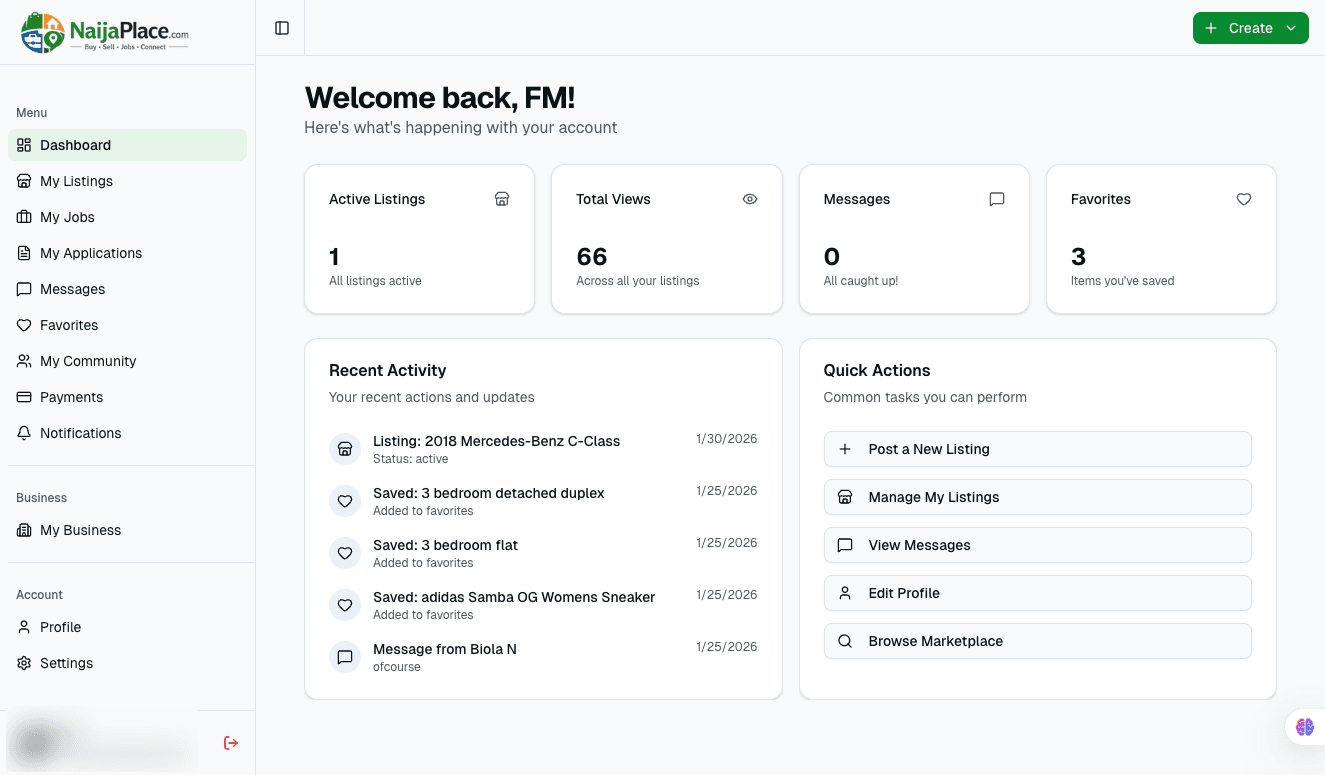This screenshot has width=1325, height=775.
Task: Click the heart icon on Favorites card
Action: pos(1244,199)
